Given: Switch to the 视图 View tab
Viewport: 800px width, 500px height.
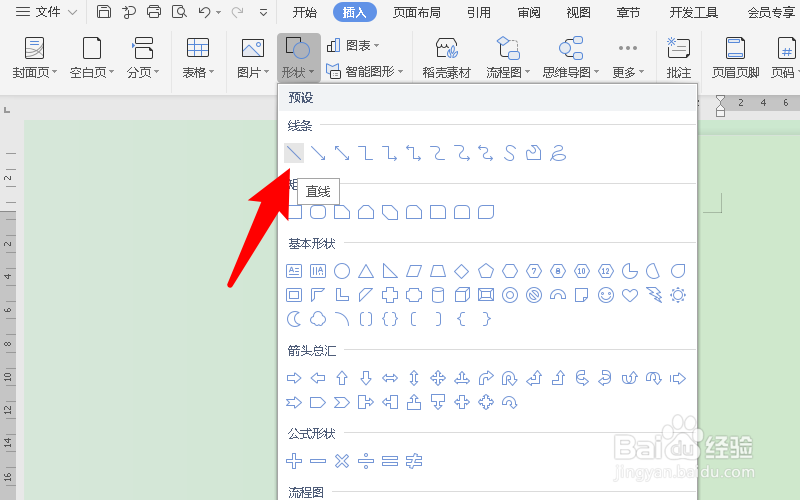Looking at the screenshot, I should (x=579, y=12).
